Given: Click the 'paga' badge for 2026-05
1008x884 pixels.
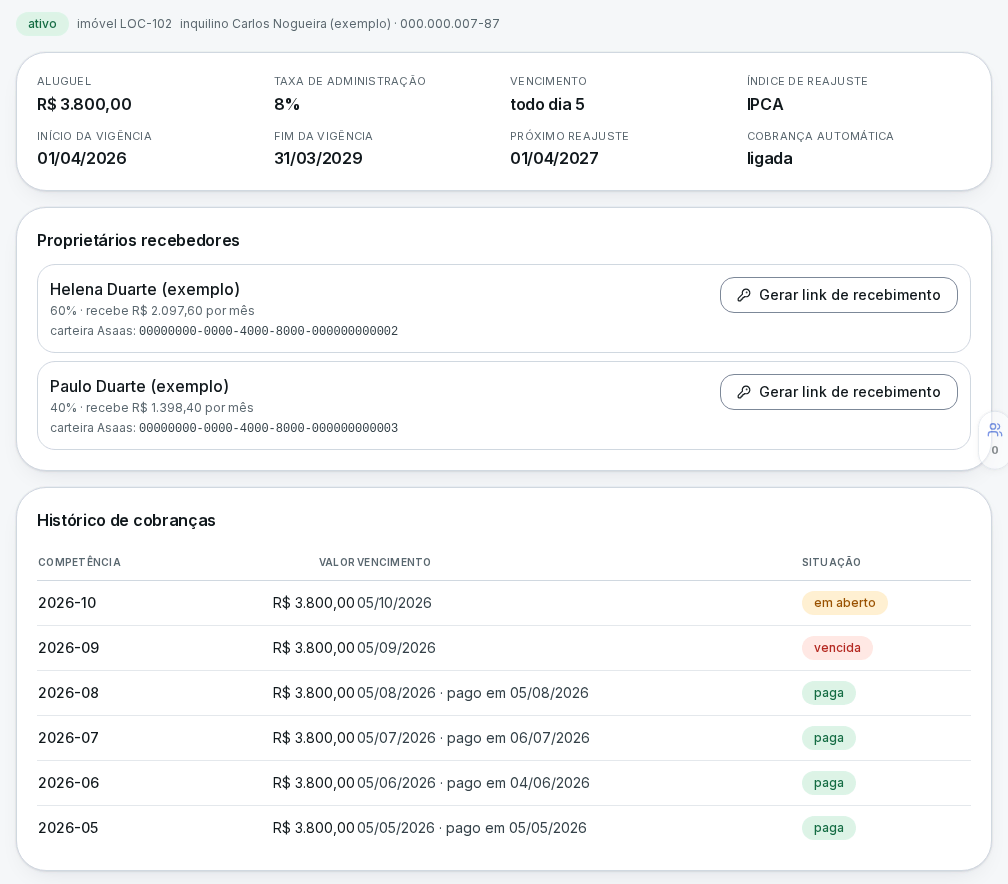Looking at the screenshot, I should (829, 828).
